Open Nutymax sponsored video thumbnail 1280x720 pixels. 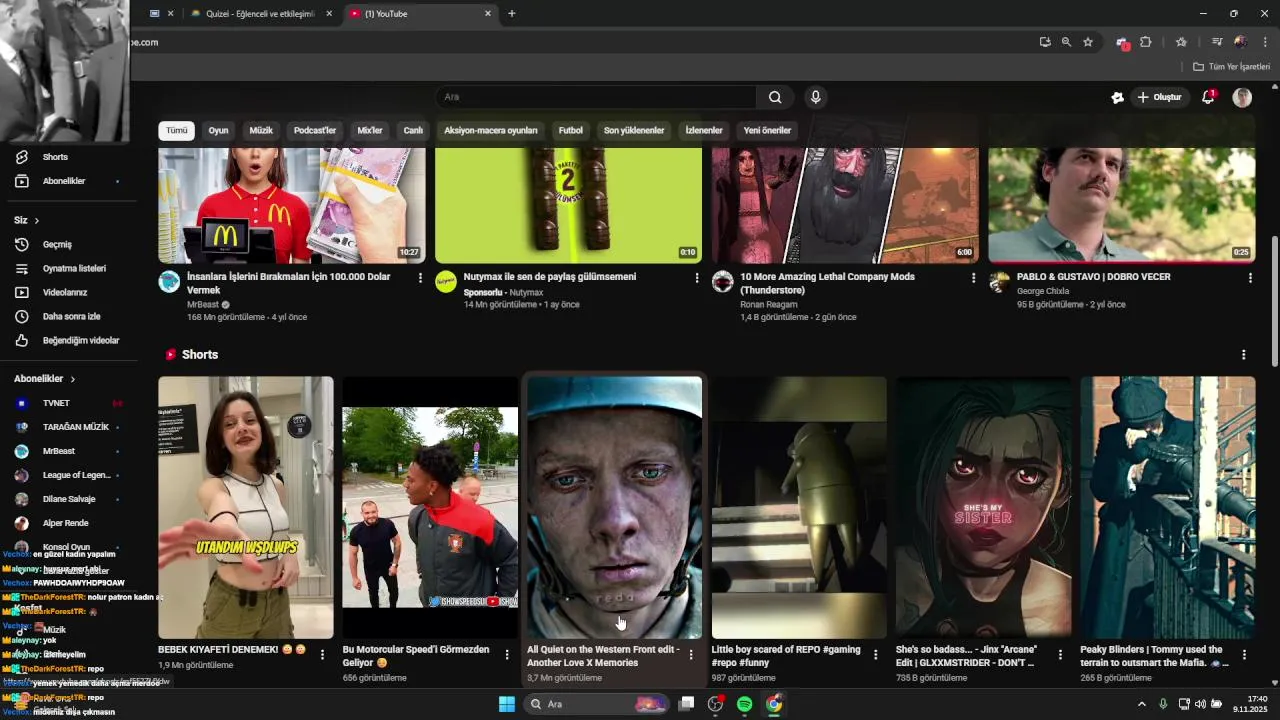(x=568, y=205)
